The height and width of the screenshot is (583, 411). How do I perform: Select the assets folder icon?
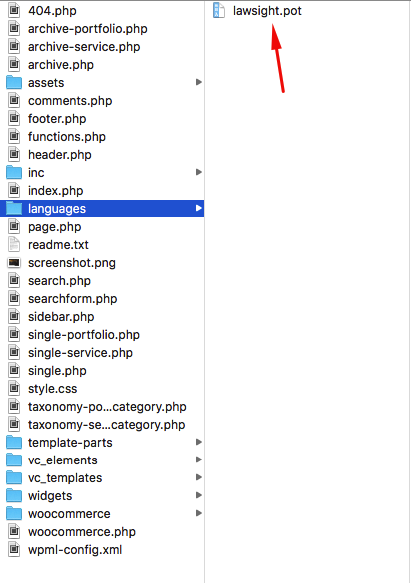[x=14, y=83]
